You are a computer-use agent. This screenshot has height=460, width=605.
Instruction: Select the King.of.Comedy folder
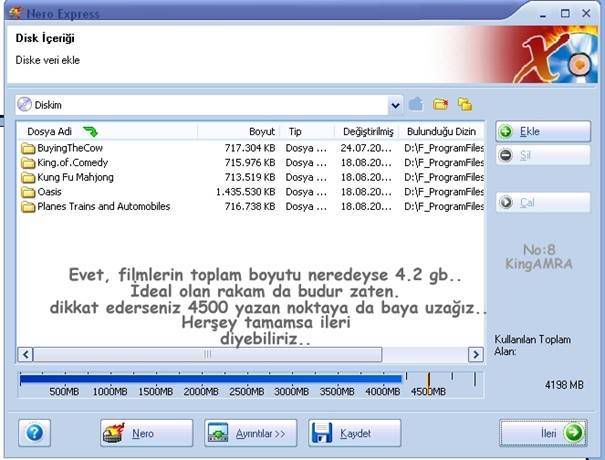click(72, 163)
